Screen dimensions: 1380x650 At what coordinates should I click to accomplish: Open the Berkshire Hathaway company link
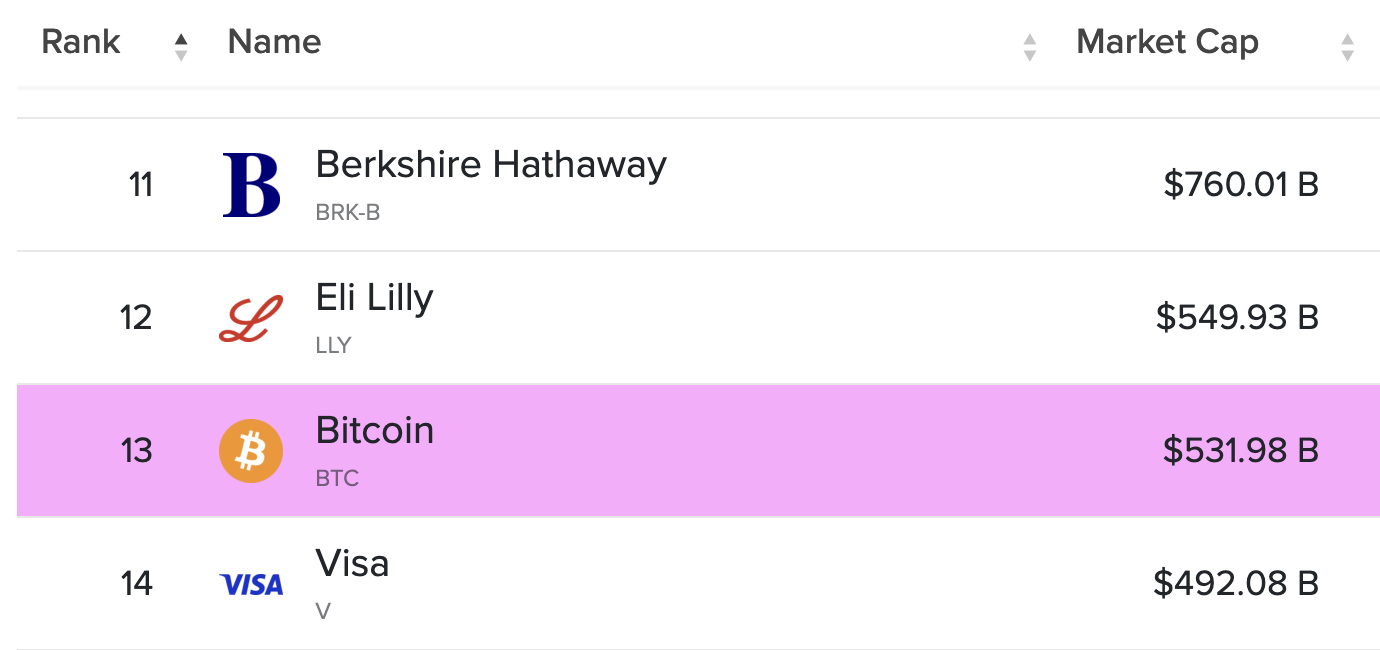click(x=491, y=165)
